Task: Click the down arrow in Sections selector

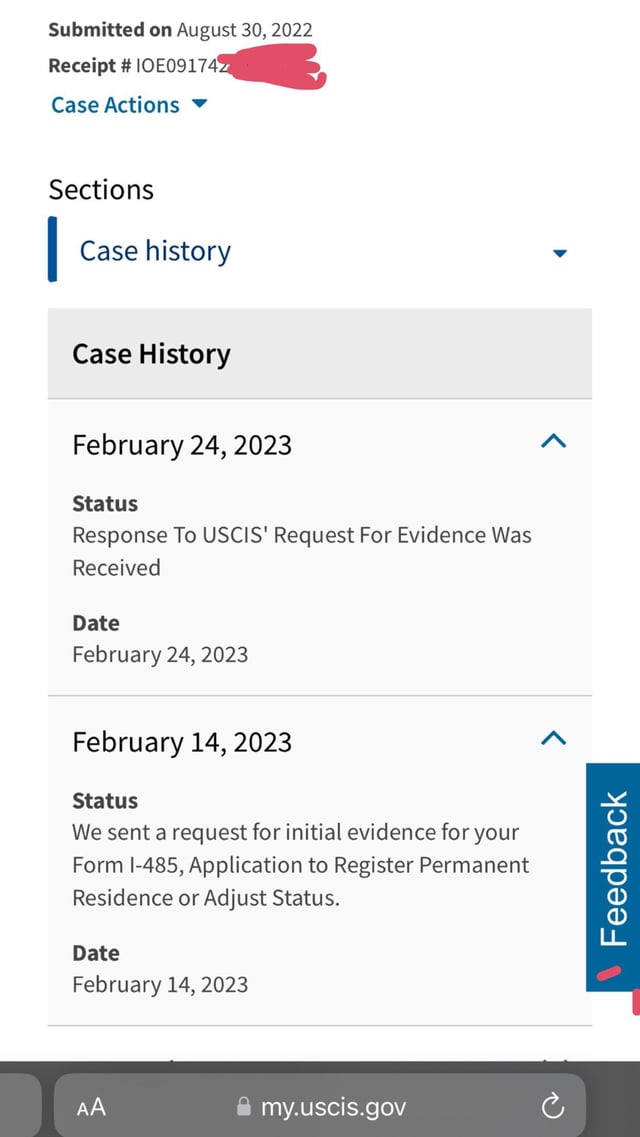Action: 559,253
